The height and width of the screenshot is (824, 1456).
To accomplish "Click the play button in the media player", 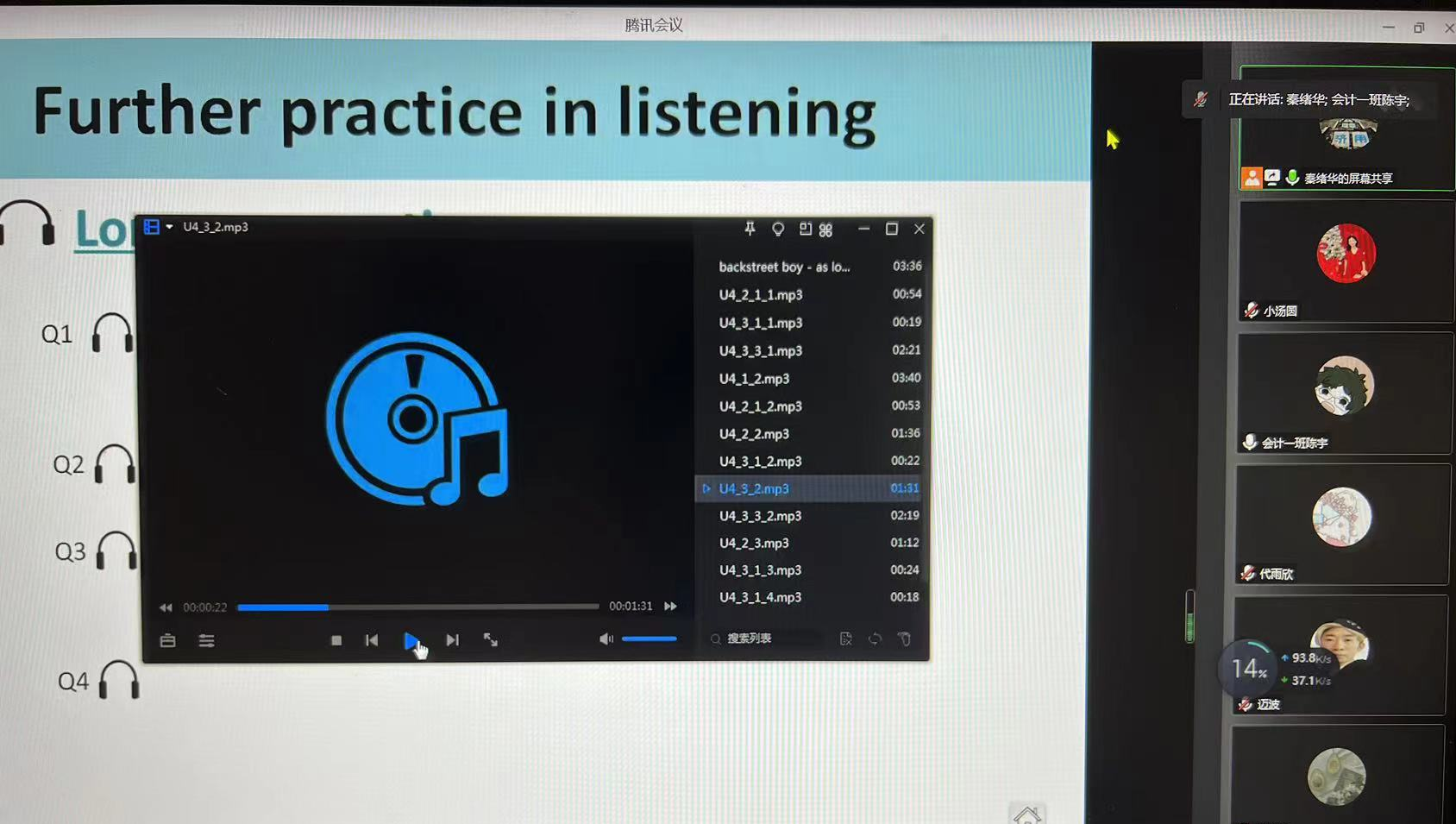I will (411, 640).
